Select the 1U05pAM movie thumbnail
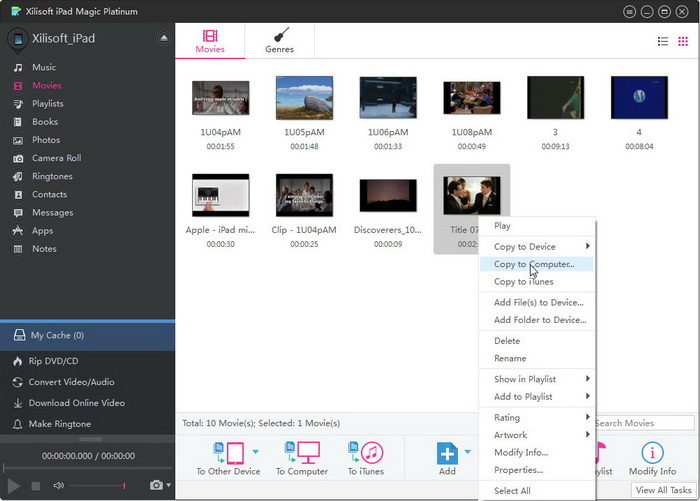700x501 pixels. 304,98
